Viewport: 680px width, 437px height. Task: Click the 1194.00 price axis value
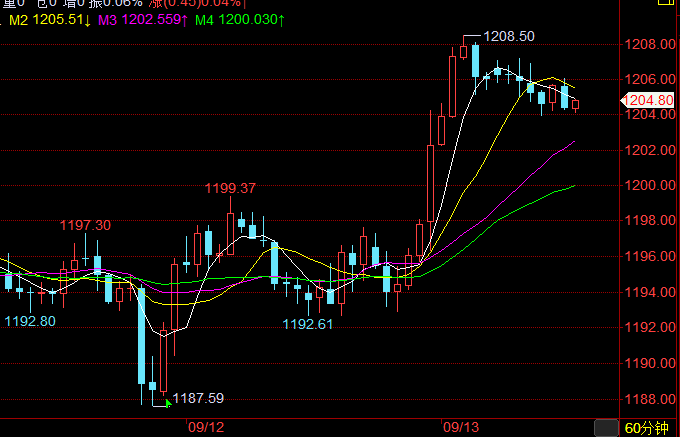[x=650, y=292]
